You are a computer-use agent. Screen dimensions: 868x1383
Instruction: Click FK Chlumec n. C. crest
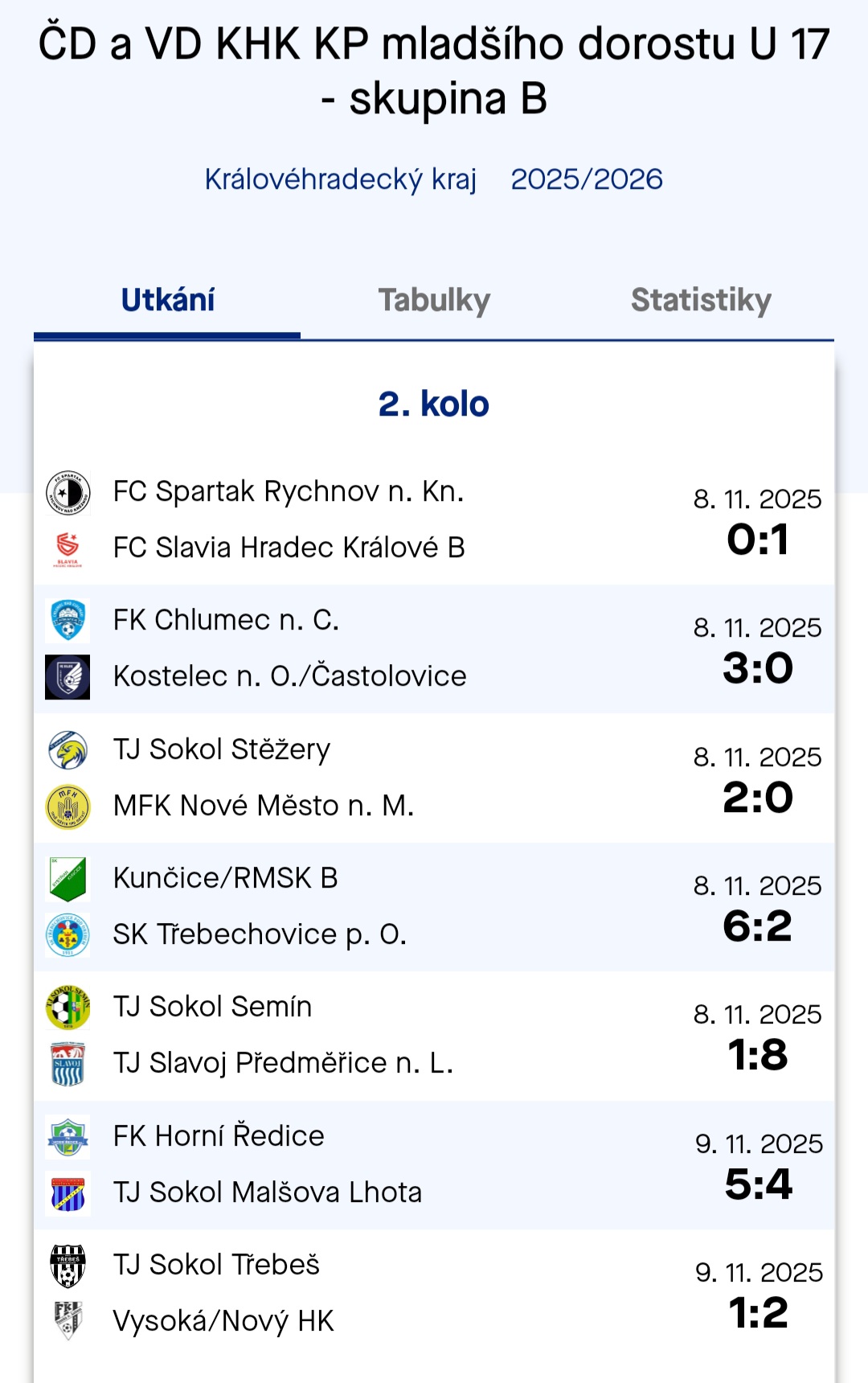[x=68, y=621]
